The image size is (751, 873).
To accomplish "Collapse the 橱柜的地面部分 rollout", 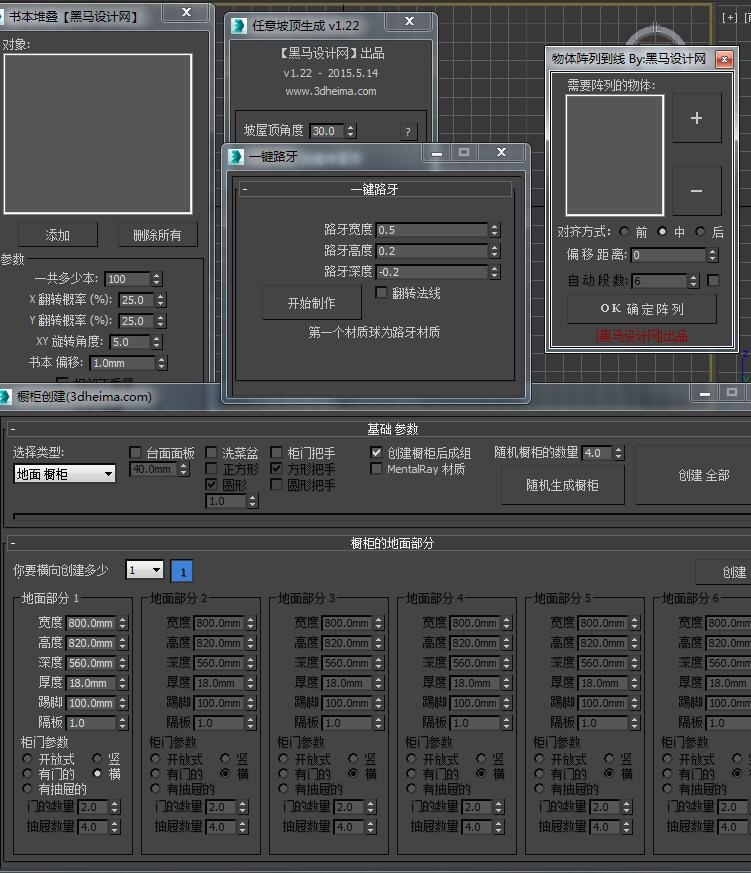I will click(12, 543).
